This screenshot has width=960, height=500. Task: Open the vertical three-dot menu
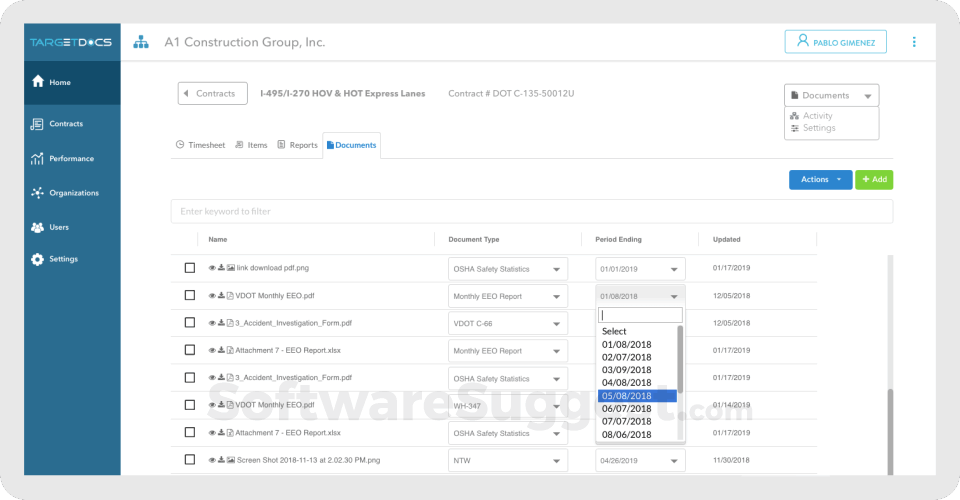pyautogui.click(x=913, y=42)
